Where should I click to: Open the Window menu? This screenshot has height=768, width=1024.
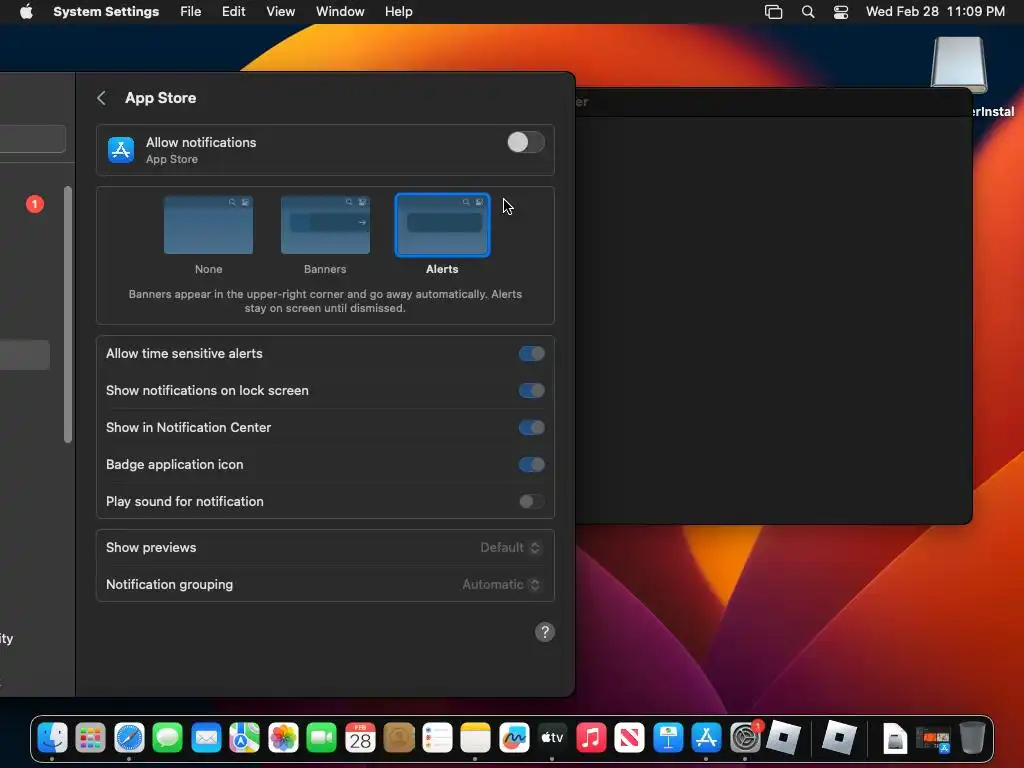point(340,12)
